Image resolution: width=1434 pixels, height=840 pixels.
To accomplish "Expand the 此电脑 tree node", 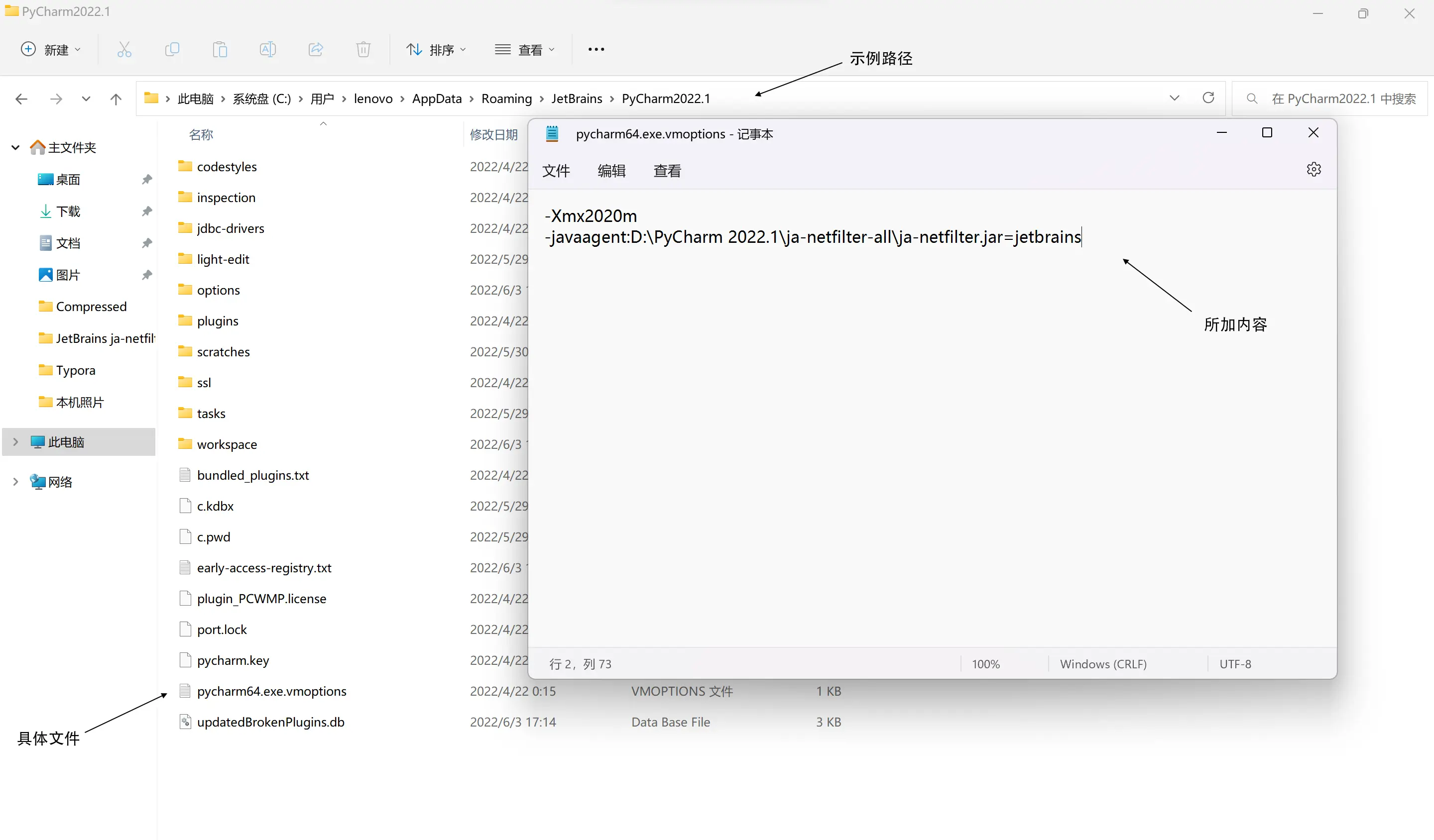I will (x=15, y=442).
